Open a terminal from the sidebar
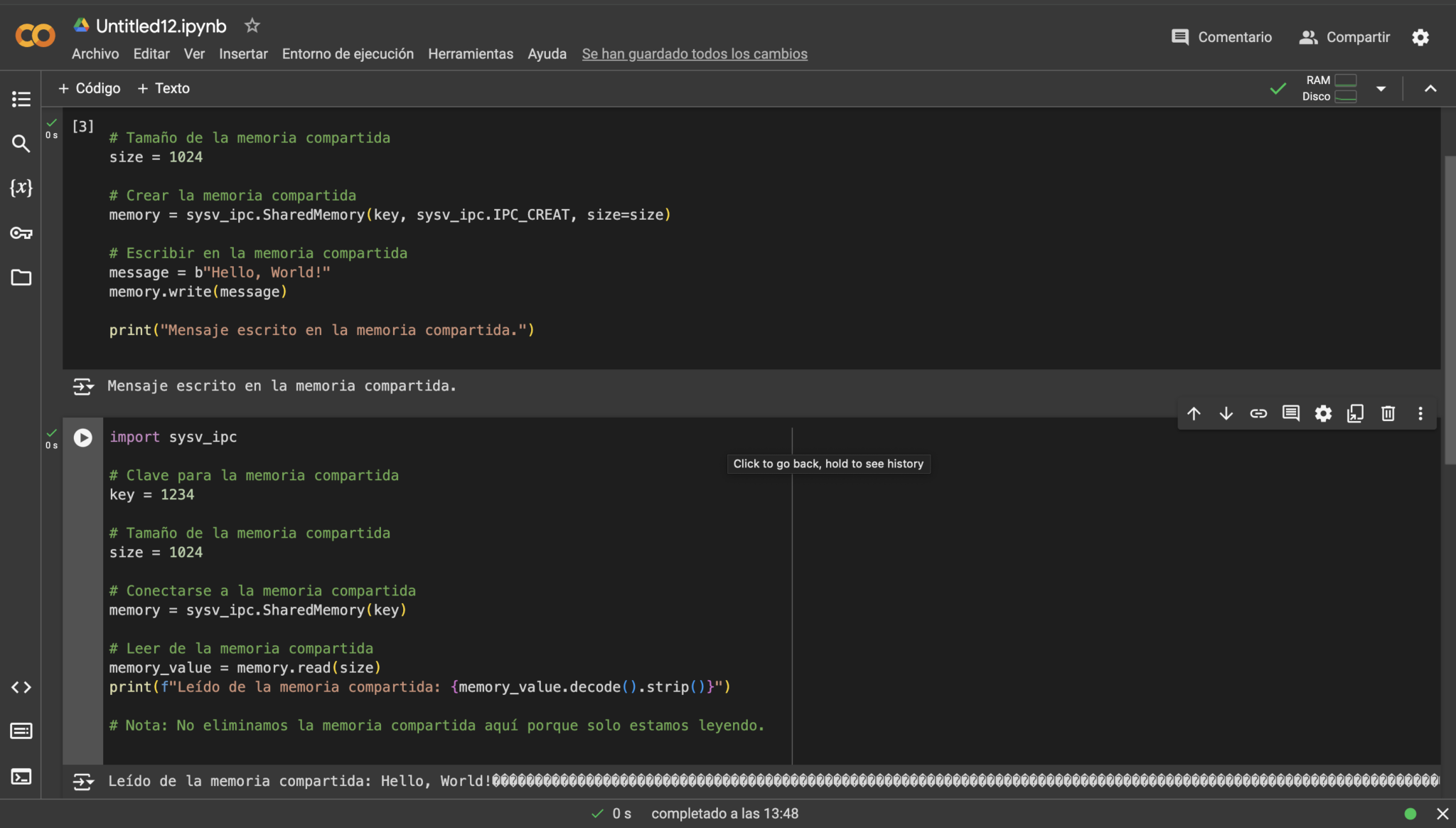Image resolution: width=1456 pixels, height=828 pixels. click(x=21, y=777)
